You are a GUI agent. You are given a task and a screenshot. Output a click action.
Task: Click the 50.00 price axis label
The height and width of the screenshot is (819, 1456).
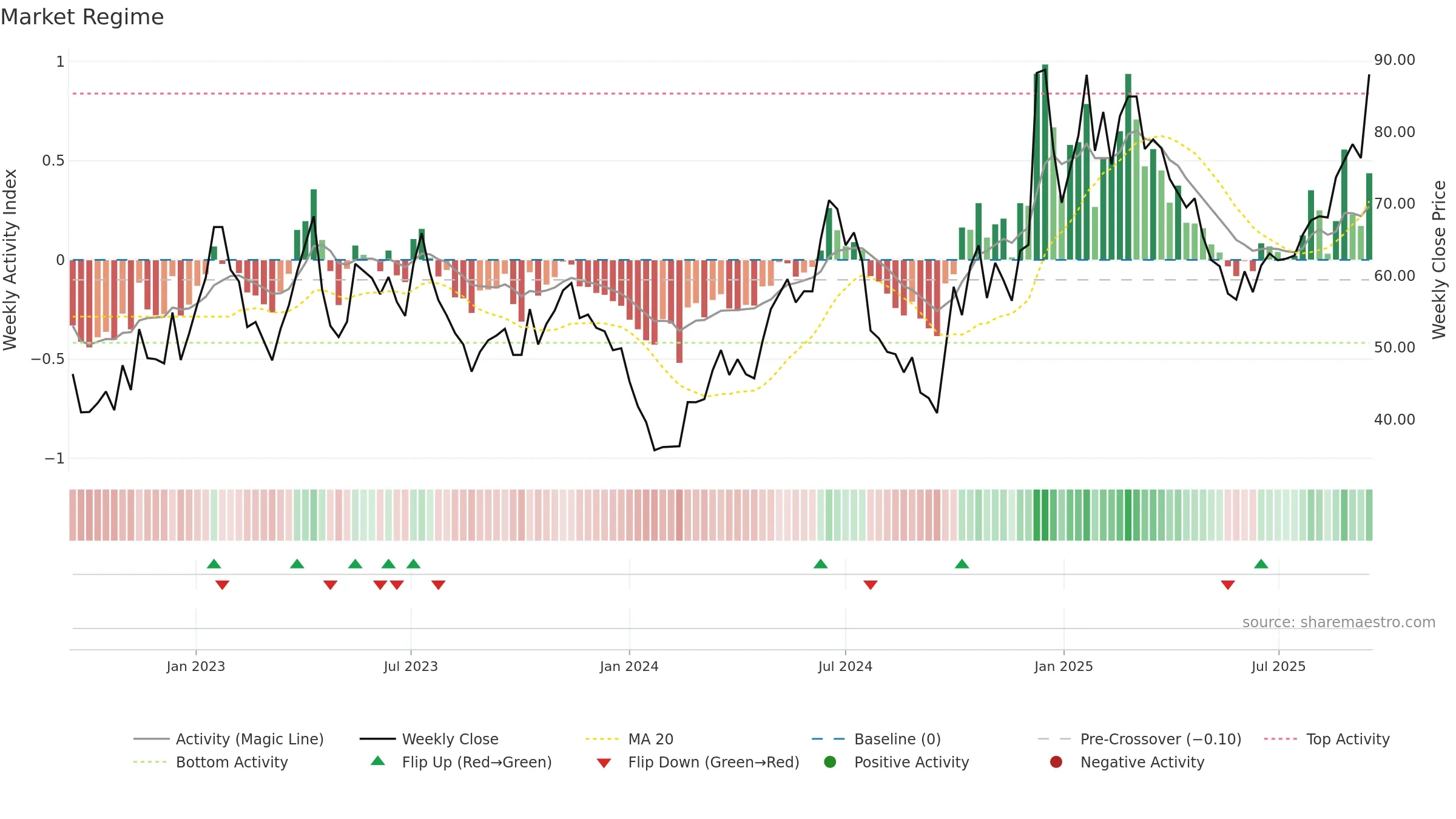(1395, 348)
